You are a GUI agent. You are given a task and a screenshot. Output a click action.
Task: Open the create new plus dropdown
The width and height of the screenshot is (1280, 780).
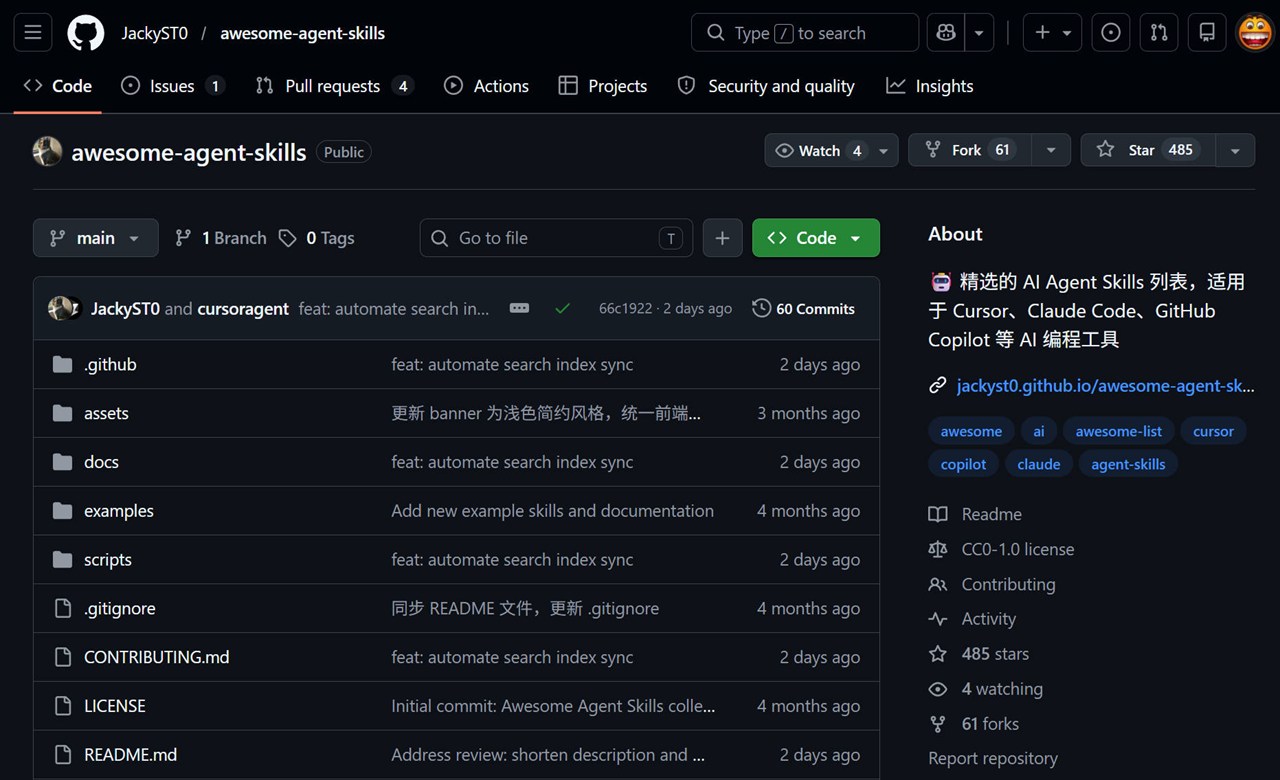[x=1053, y=33]
